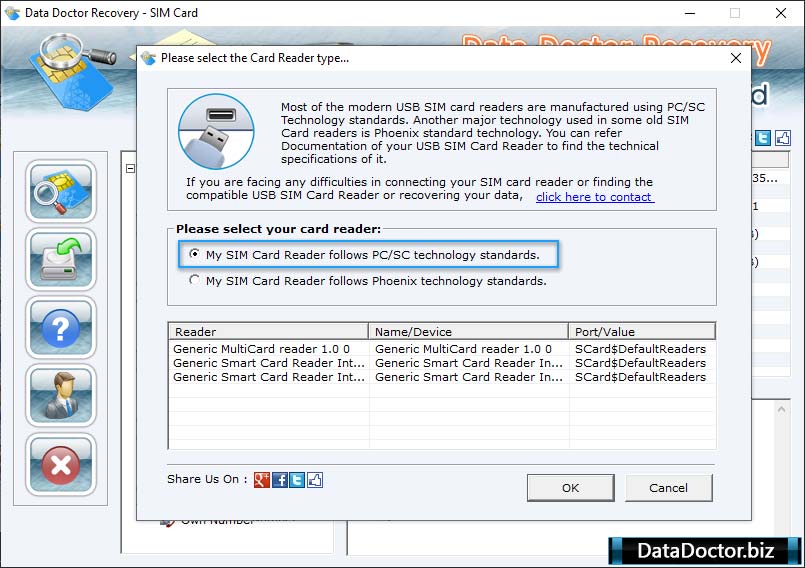The height and width of the screenshot is (568, 805).
Task: Click the red Exit icon in sidebar
Action: click(x=61, y=465)
